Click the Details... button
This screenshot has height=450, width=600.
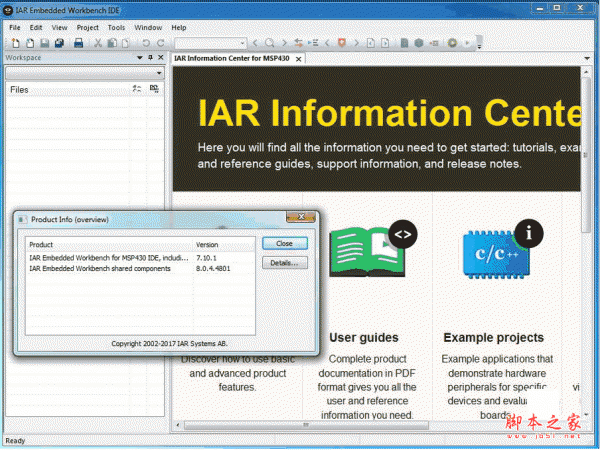coord(285,263)
